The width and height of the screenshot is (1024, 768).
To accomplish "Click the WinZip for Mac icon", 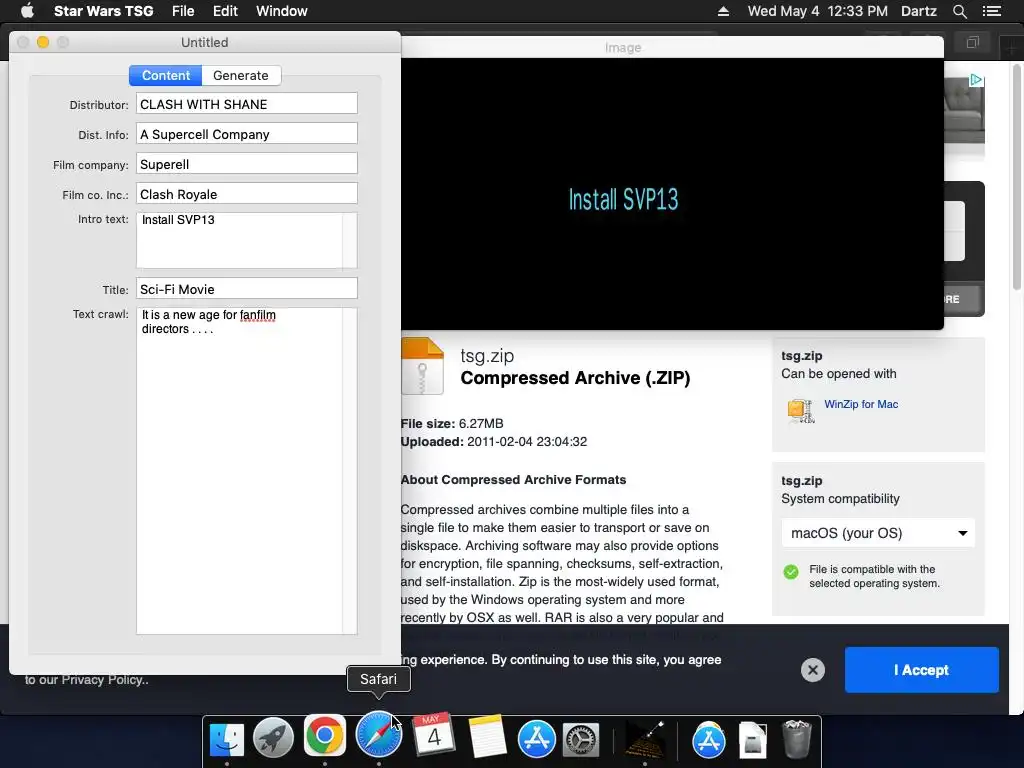I will pyautogui.click(x=800, y=411).
